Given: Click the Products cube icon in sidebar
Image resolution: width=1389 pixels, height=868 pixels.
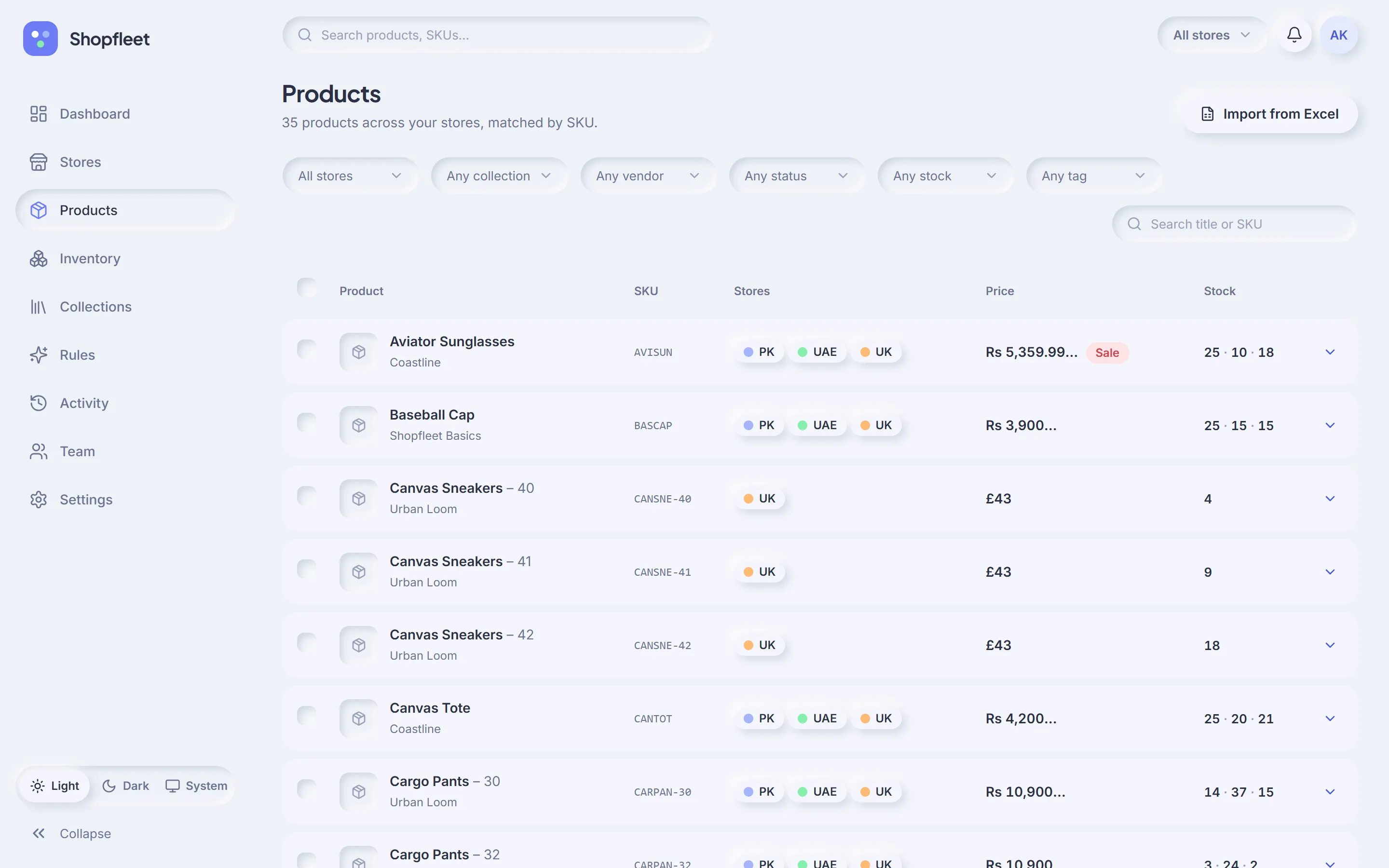Looking at the screenshot, I should pos(39,210).
